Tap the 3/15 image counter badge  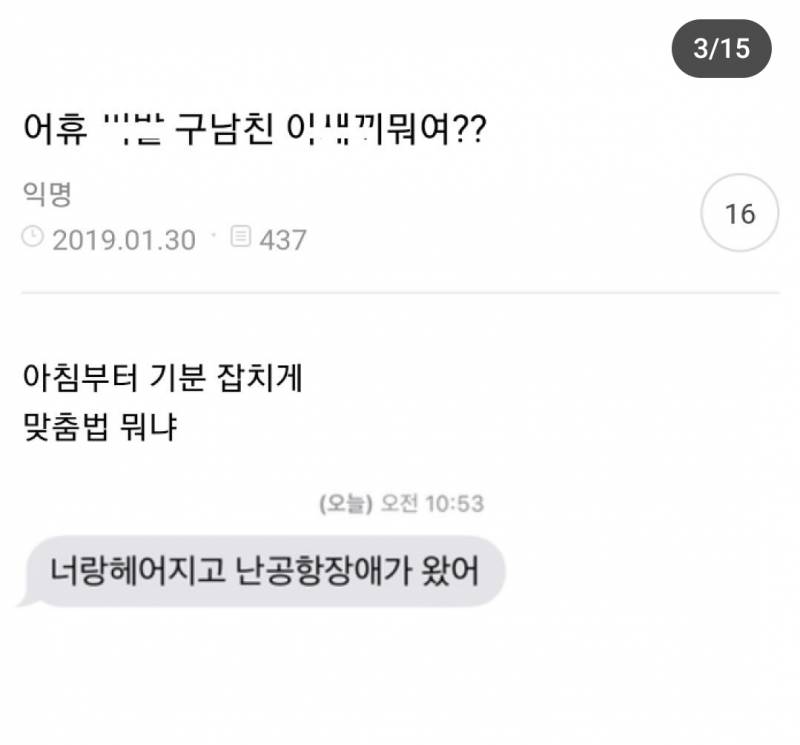tap(721, 49)
